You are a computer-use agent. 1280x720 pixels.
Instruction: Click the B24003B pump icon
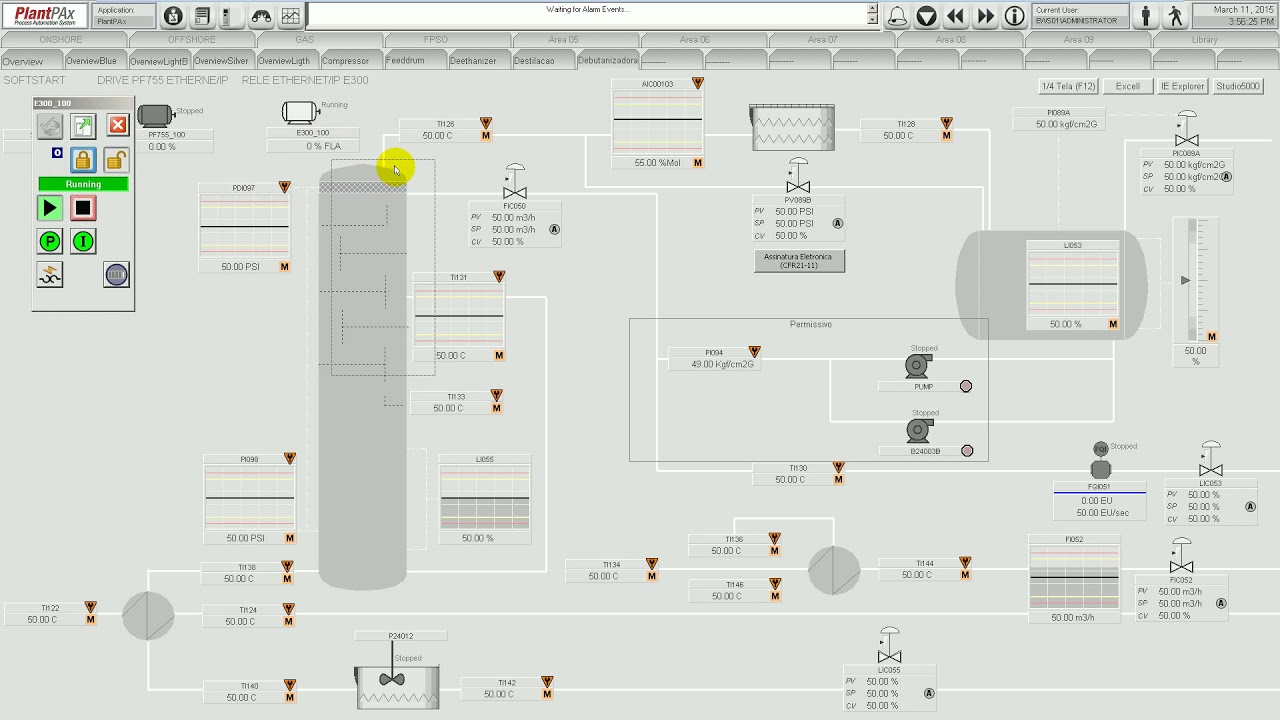[918, 431]
